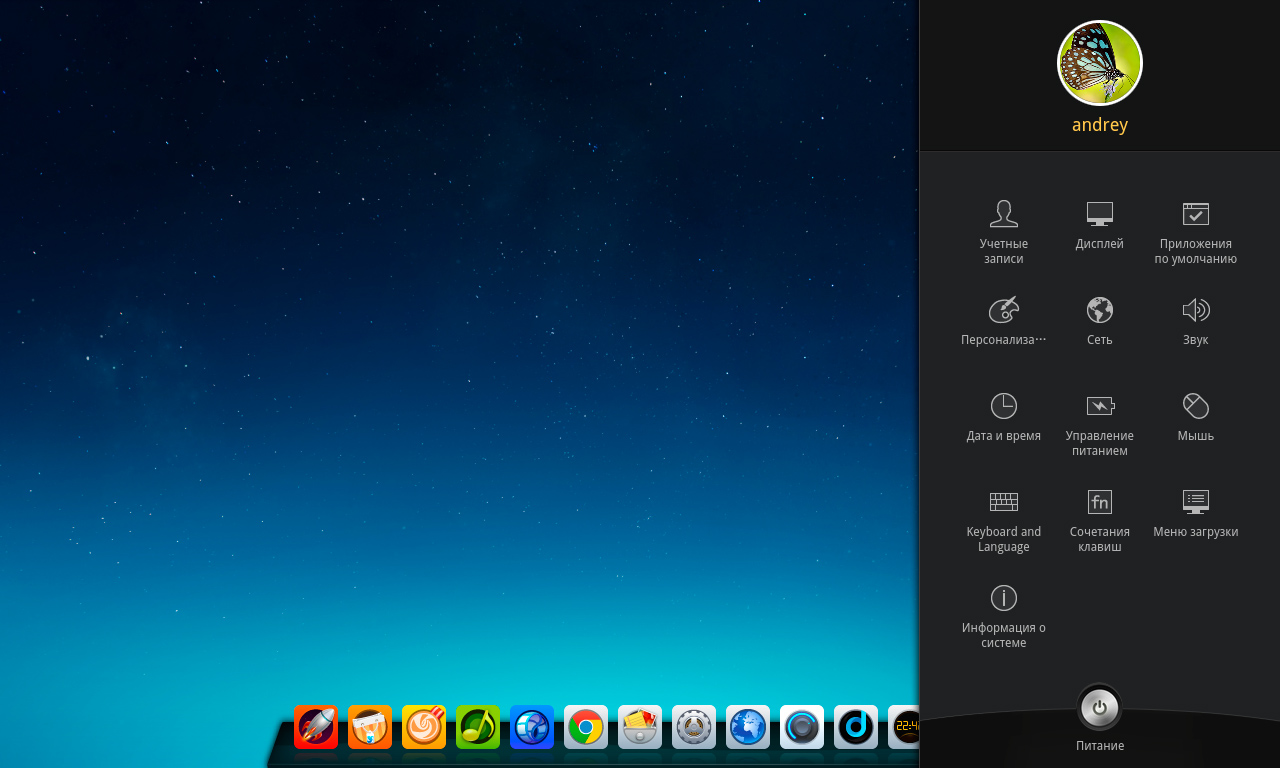
Task: Open Сеть network settings
Action: [1099, 320]
